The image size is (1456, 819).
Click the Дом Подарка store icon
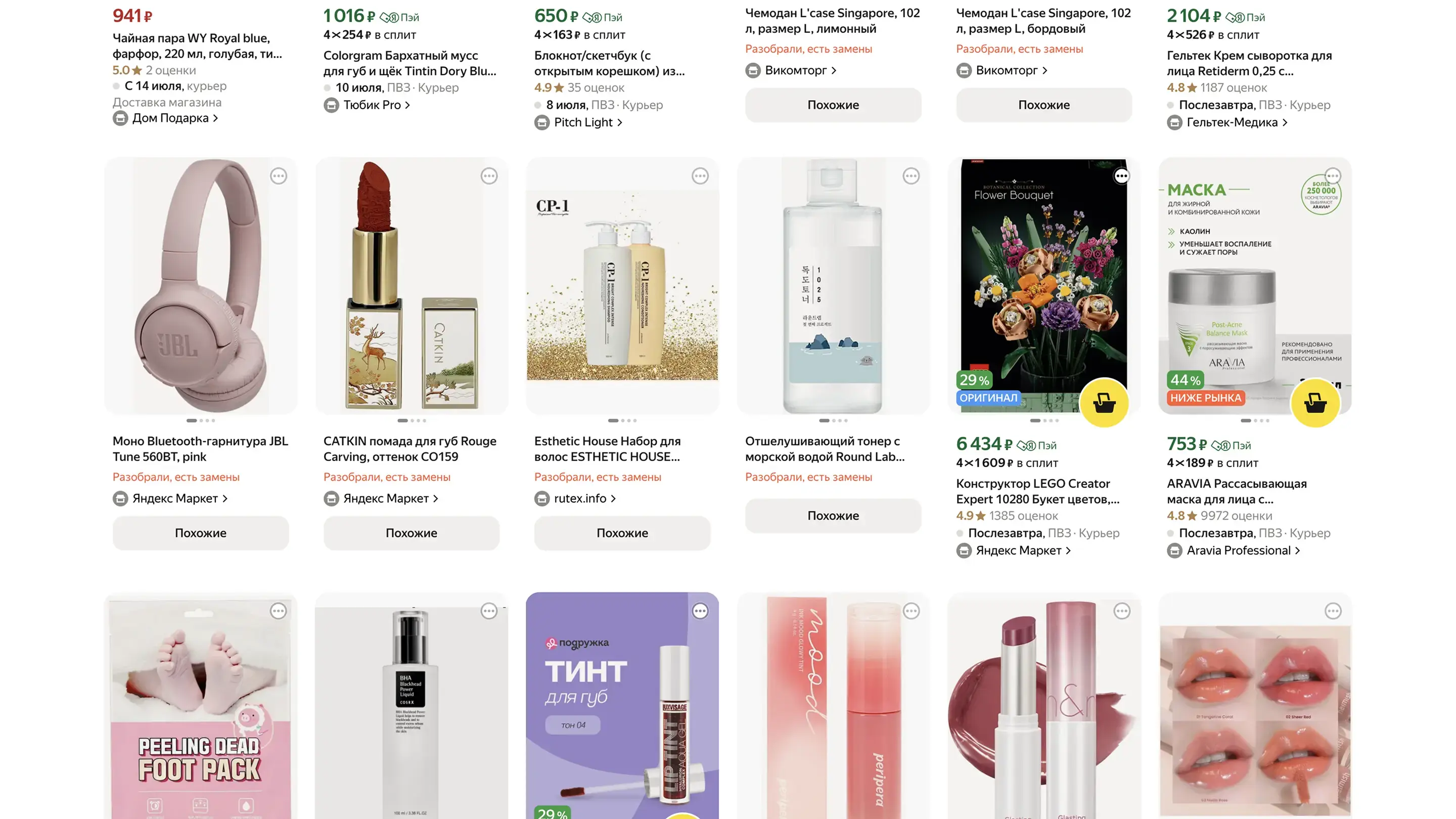(x=120, y=118)
